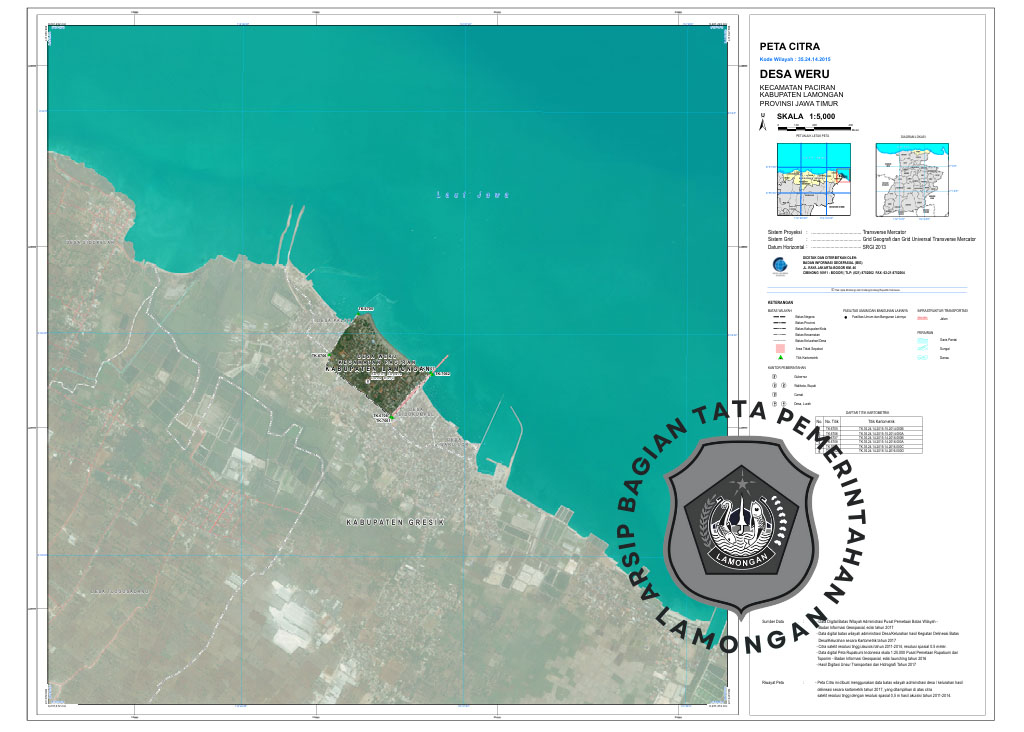Click the Titik Kartometrik table header cell
The image size is (1024, 732).
[x=884, y=420]
